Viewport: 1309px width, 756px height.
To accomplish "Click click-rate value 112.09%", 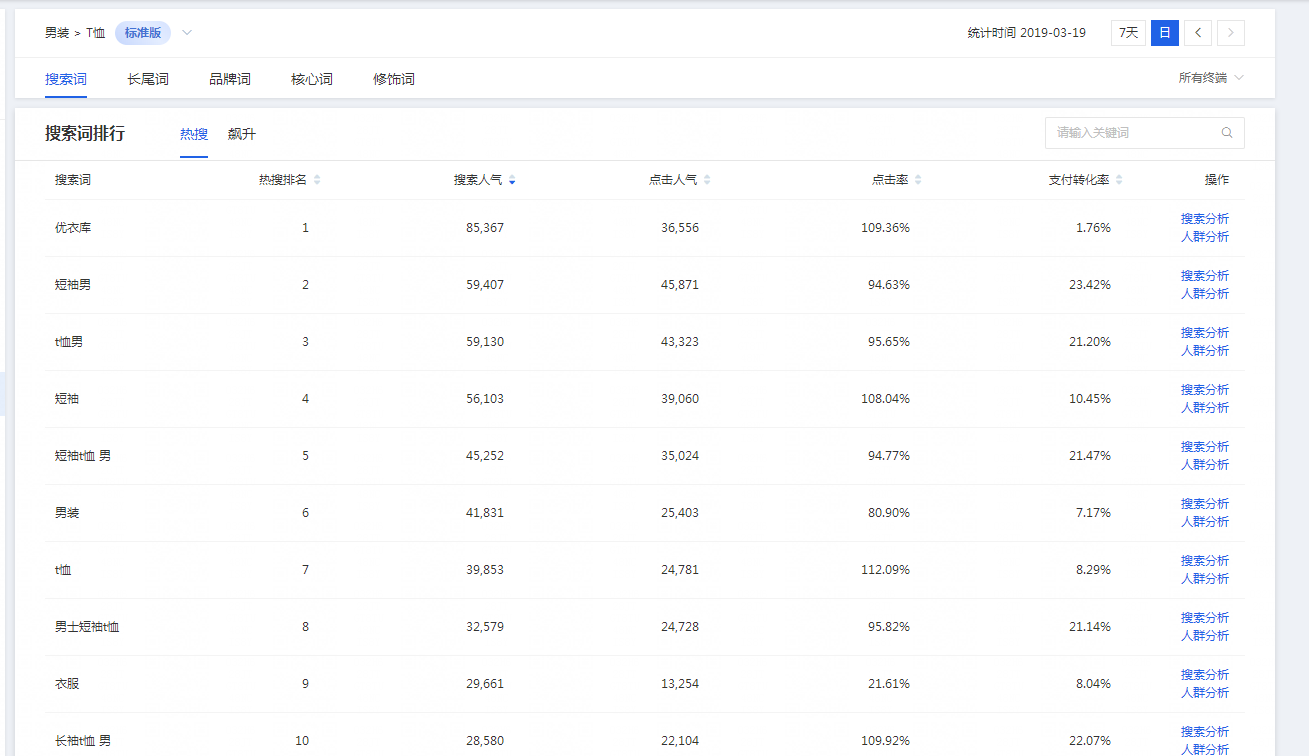I will point(885,570).
